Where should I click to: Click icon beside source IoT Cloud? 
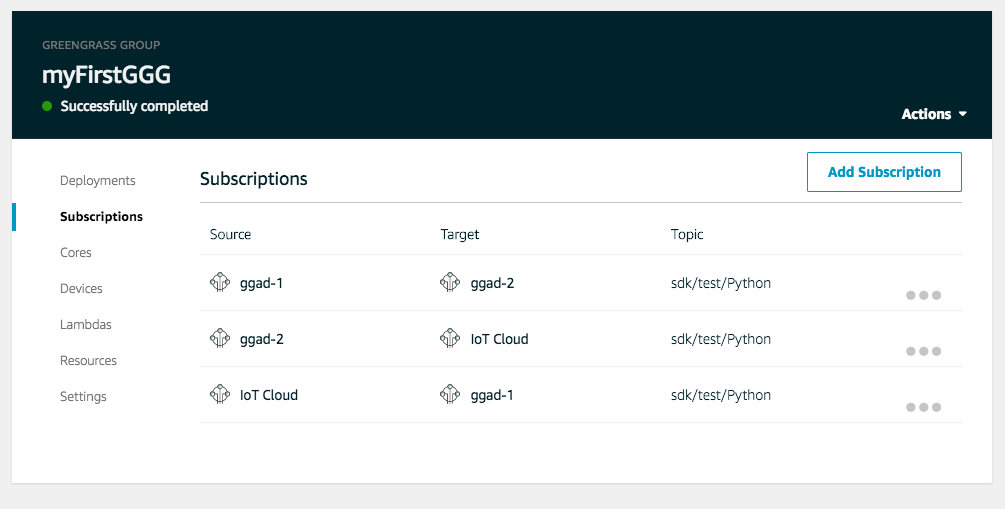click(220, 394)
